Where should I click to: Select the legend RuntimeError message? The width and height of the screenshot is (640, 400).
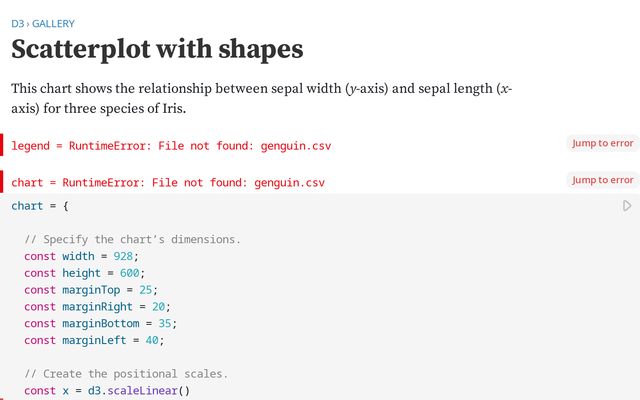171,146
